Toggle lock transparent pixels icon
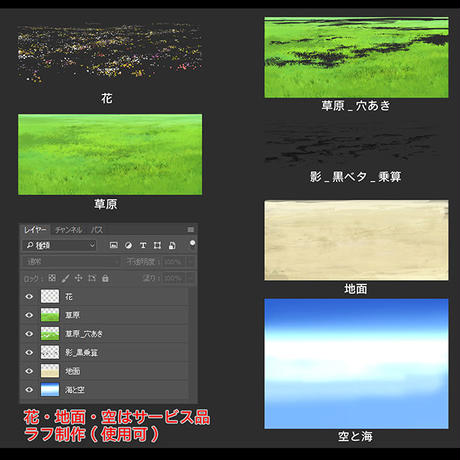The width and height of the screenshot is (460, 460). 52,278
